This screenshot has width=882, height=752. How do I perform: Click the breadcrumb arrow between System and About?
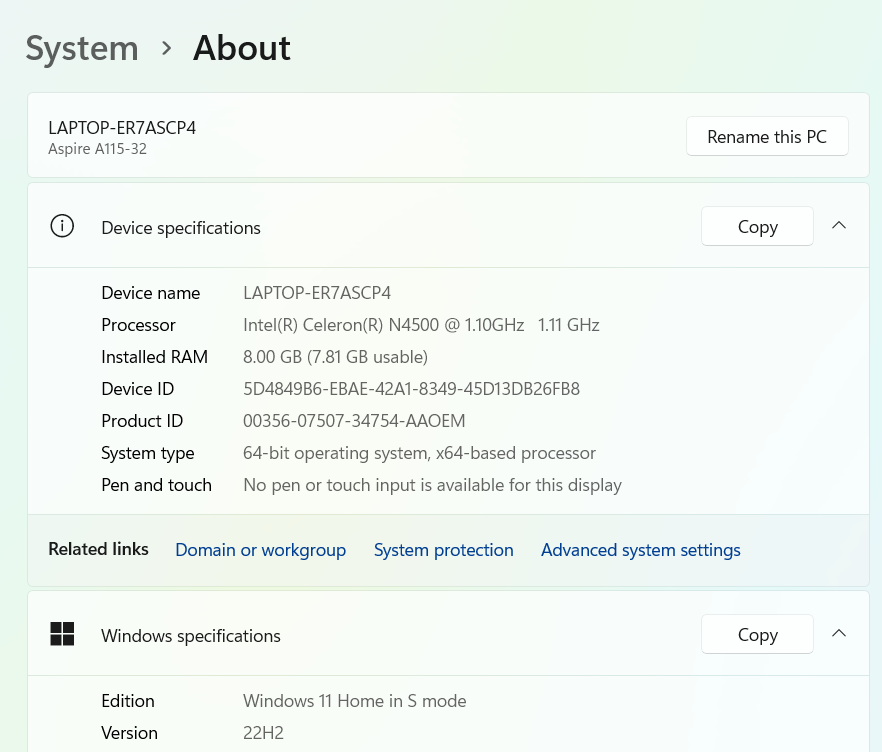click(166, 48)
